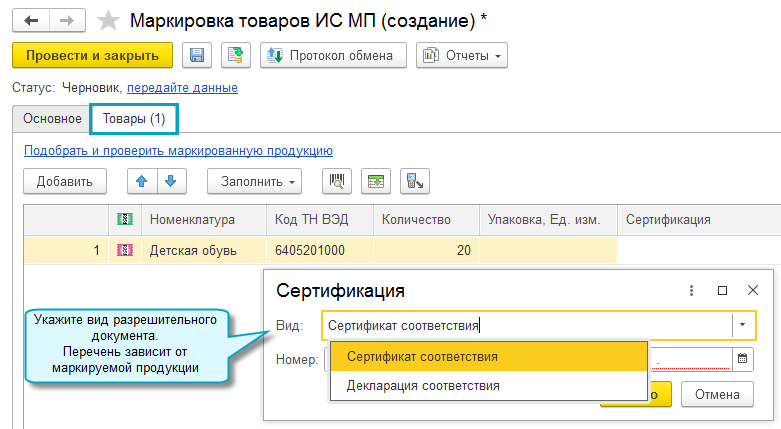
Task: Select Декларация соответствия from the list
Action: tap(423, 385)
